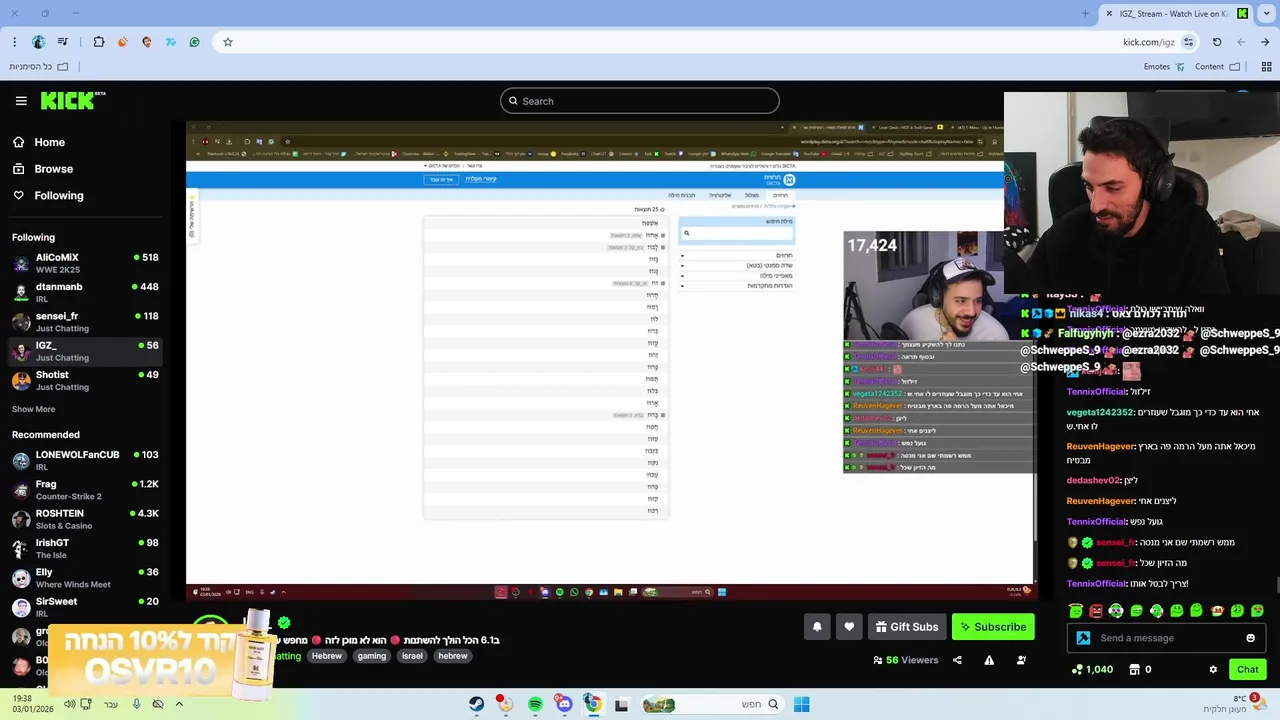Bookmark this page with star icon
The image size is (1280, 720).
tap(228, 42)
